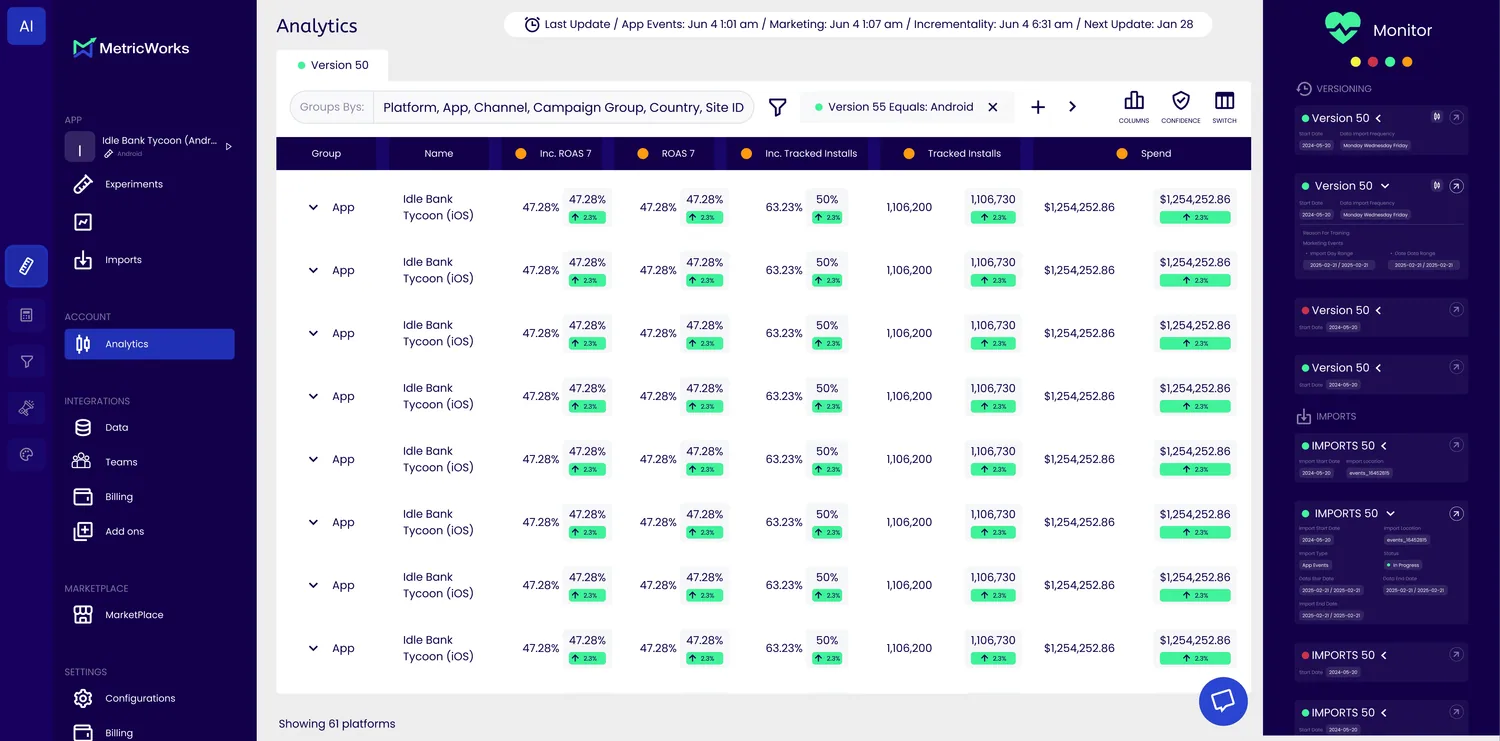
Task: Open the calculator icon in left rail
Action: (x=26, y=315)
